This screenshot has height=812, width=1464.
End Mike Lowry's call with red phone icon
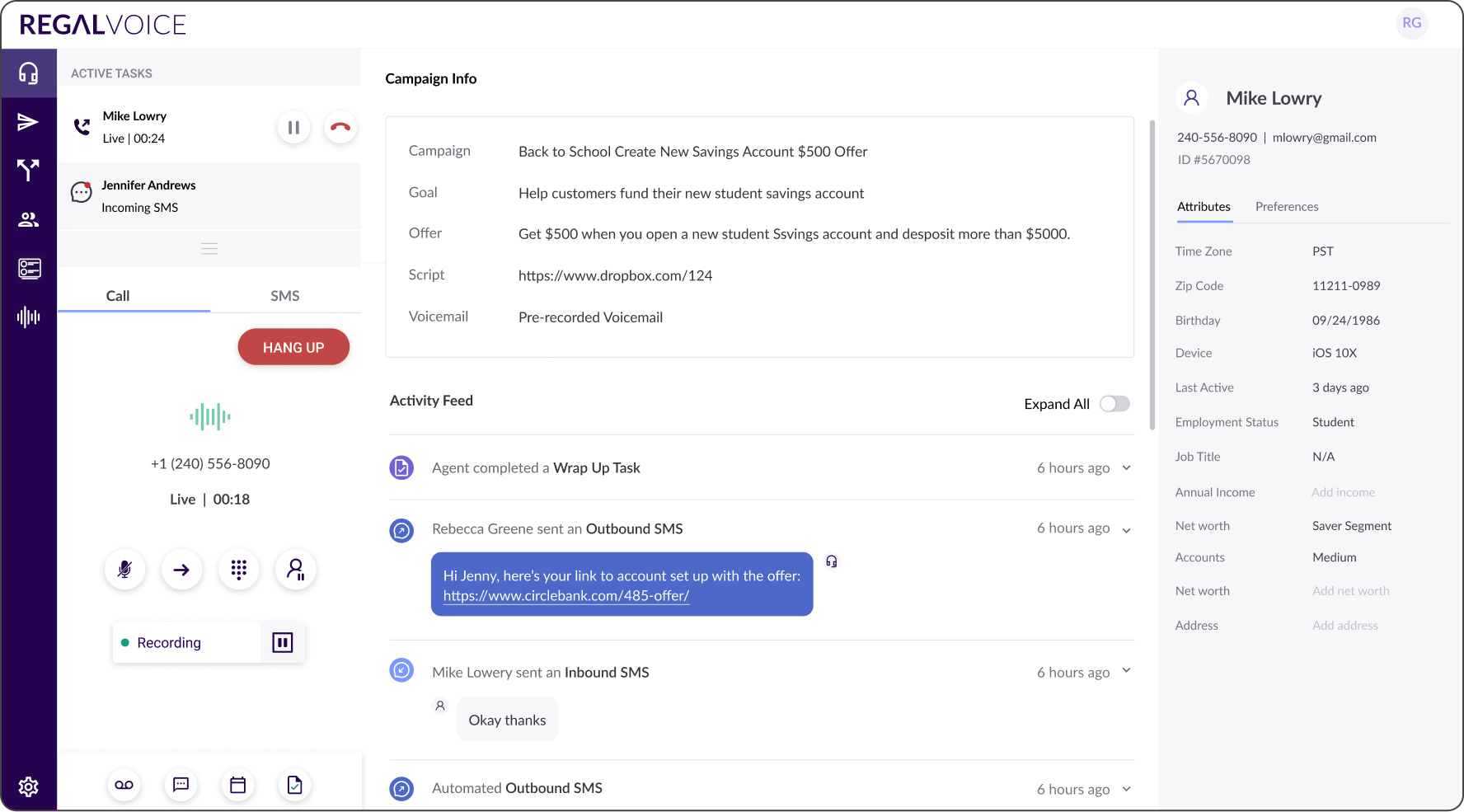(340, 128)
